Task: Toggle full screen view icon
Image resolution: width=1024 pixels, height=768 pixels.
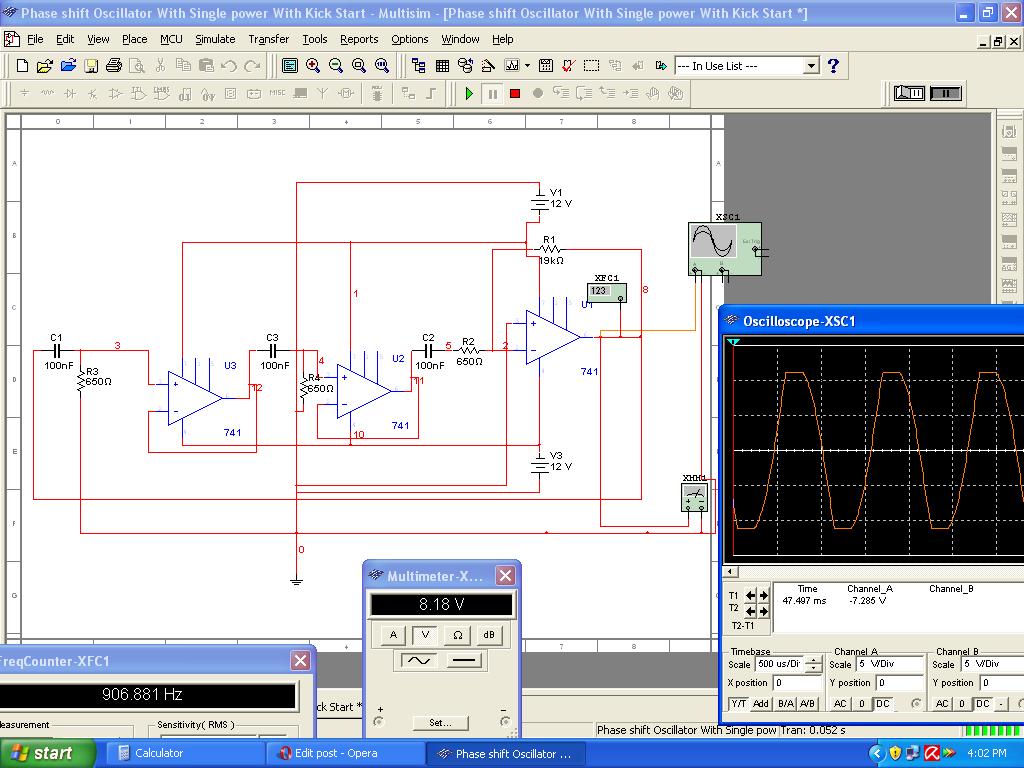Action: [289, 65]
